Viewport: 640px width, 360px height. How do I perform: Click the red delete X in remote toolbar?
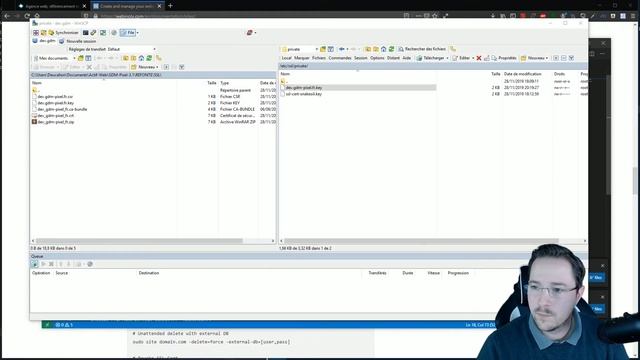pyautogui.click(x=479, y=58)
